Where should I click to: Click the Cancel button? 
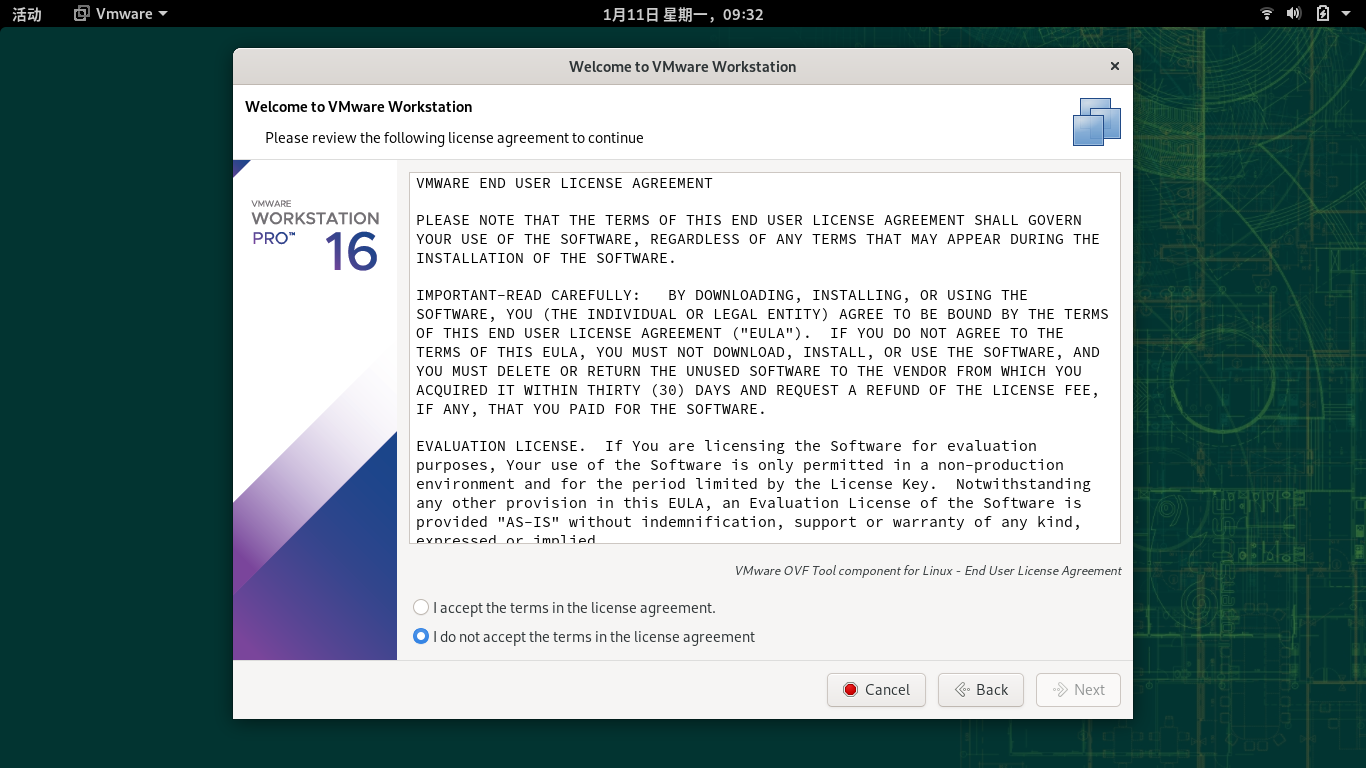tap(876, 690)
